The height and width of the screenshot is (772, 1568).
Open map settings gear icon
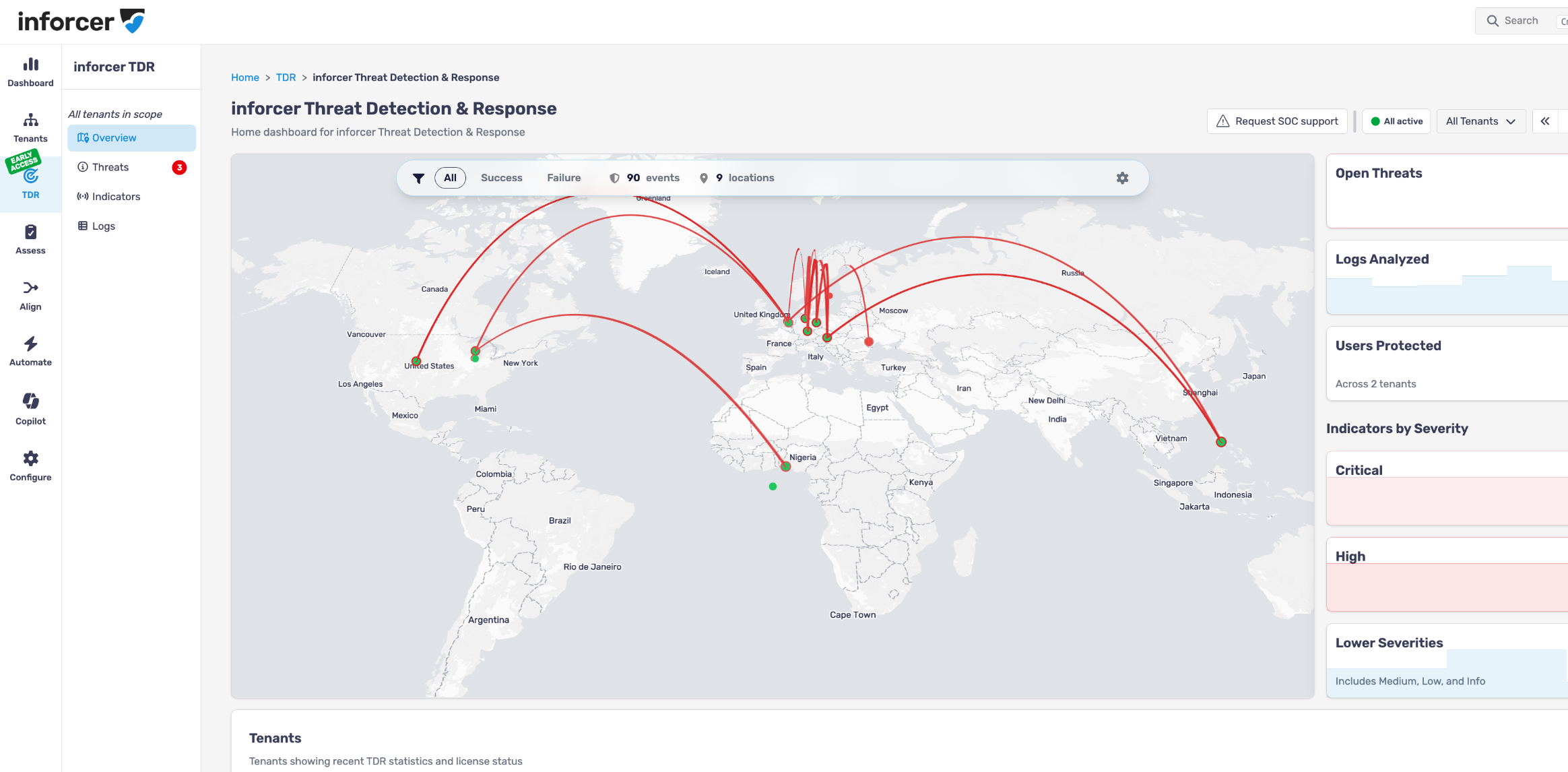click(1122, 178)
